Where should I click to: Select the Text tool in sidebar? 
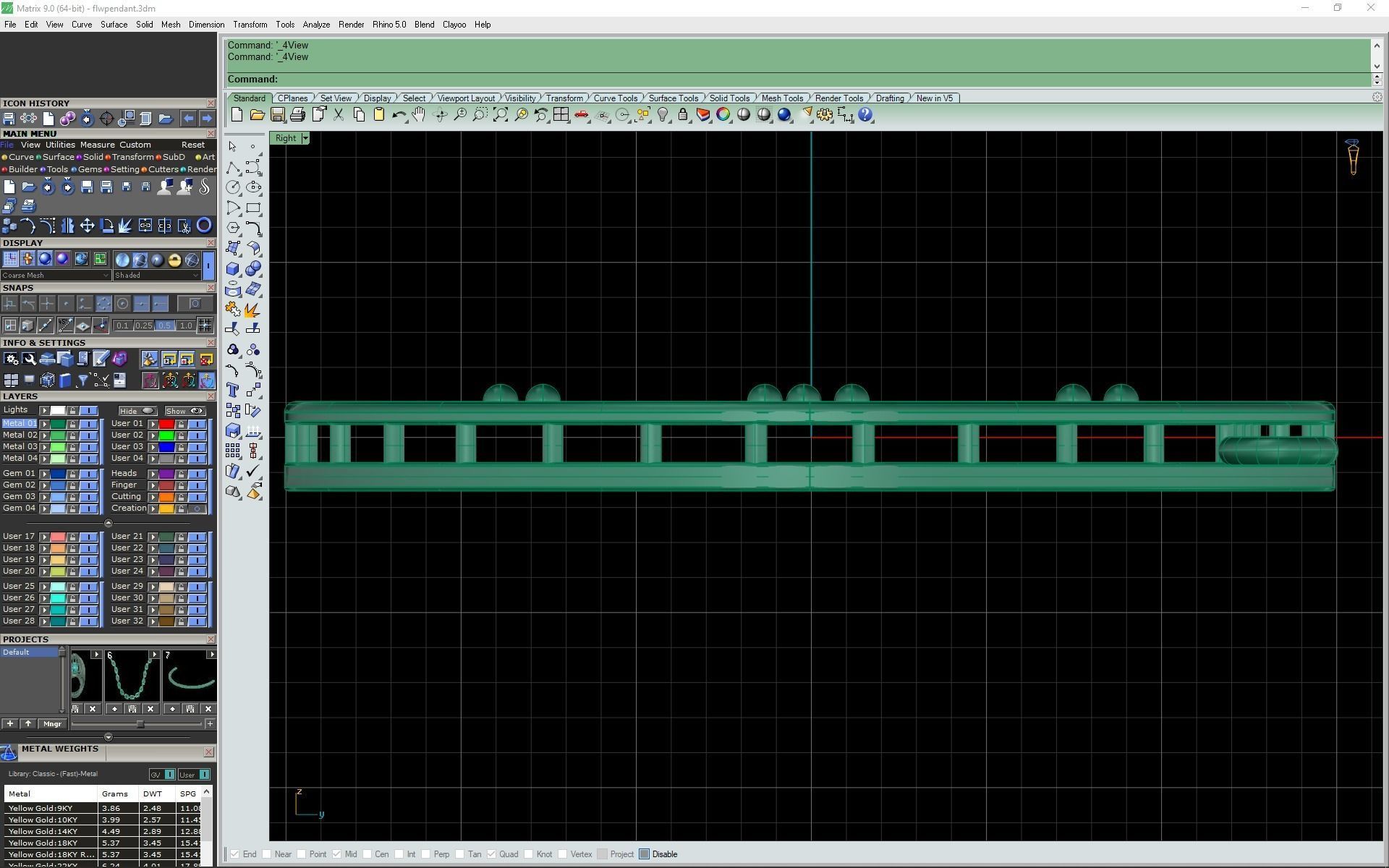point(232,391)
